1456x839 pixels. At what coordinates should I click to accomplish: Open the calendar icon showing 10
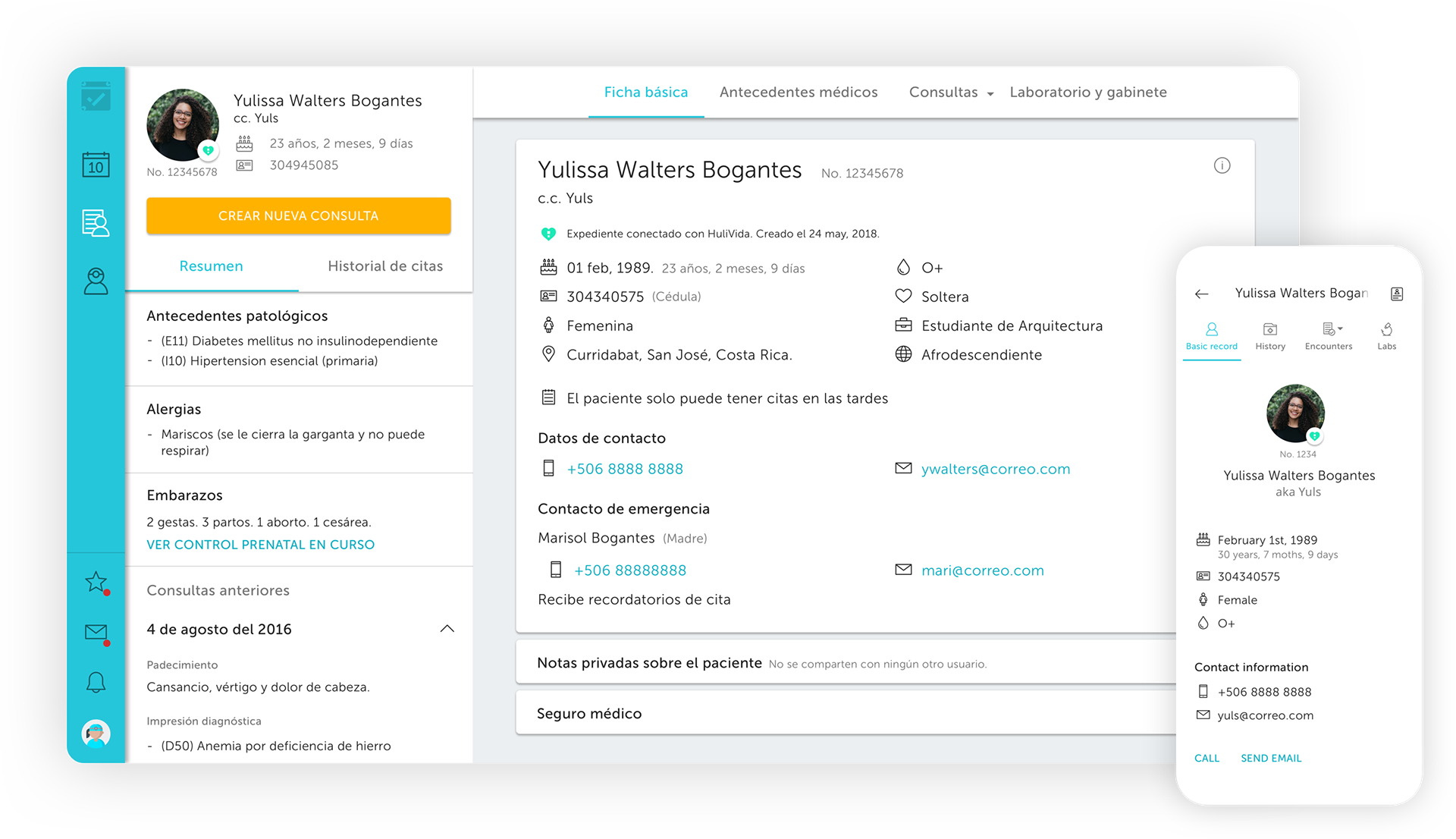tap(96, 165)
